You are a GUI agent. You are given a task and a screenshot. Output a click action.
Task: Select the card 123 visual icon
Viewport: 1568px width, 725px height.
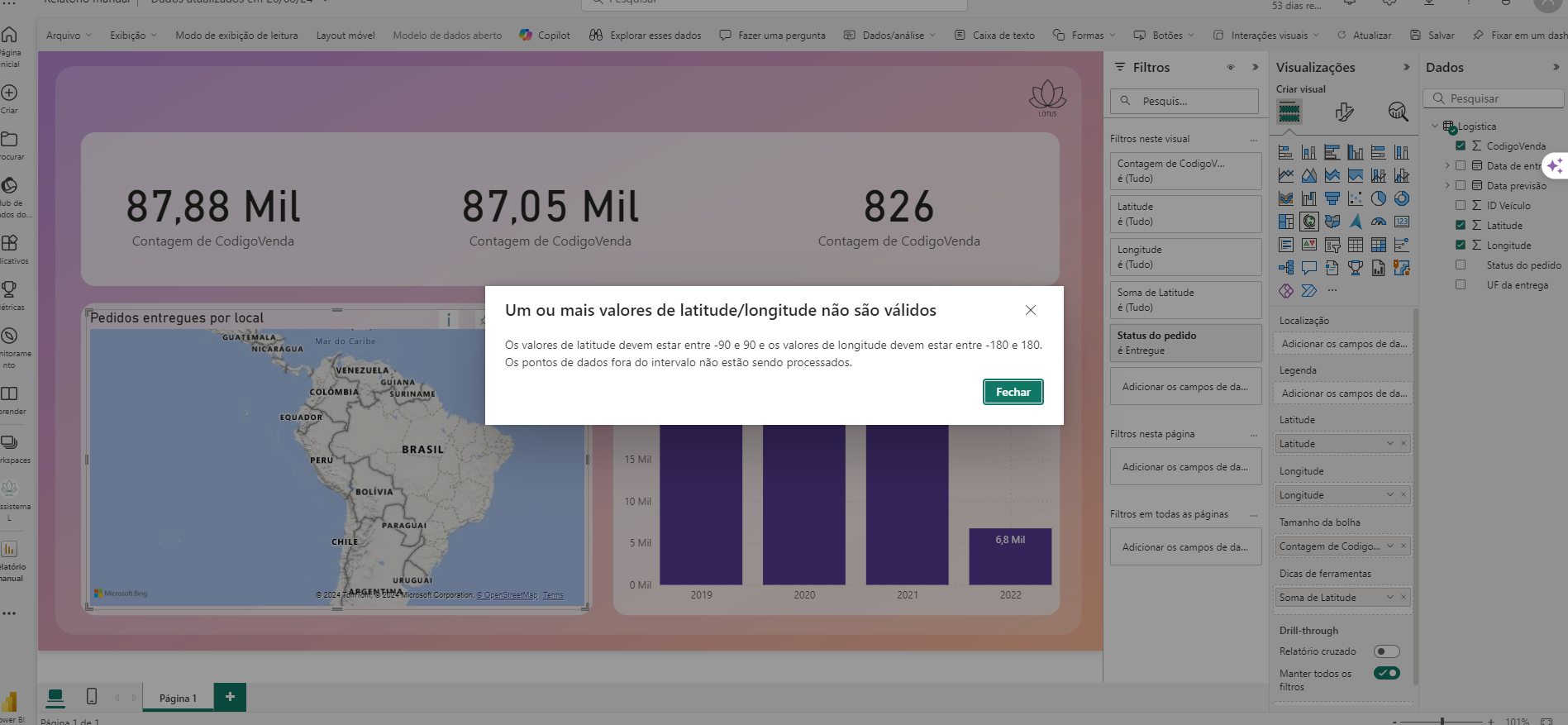click(x=1401, y=222)
